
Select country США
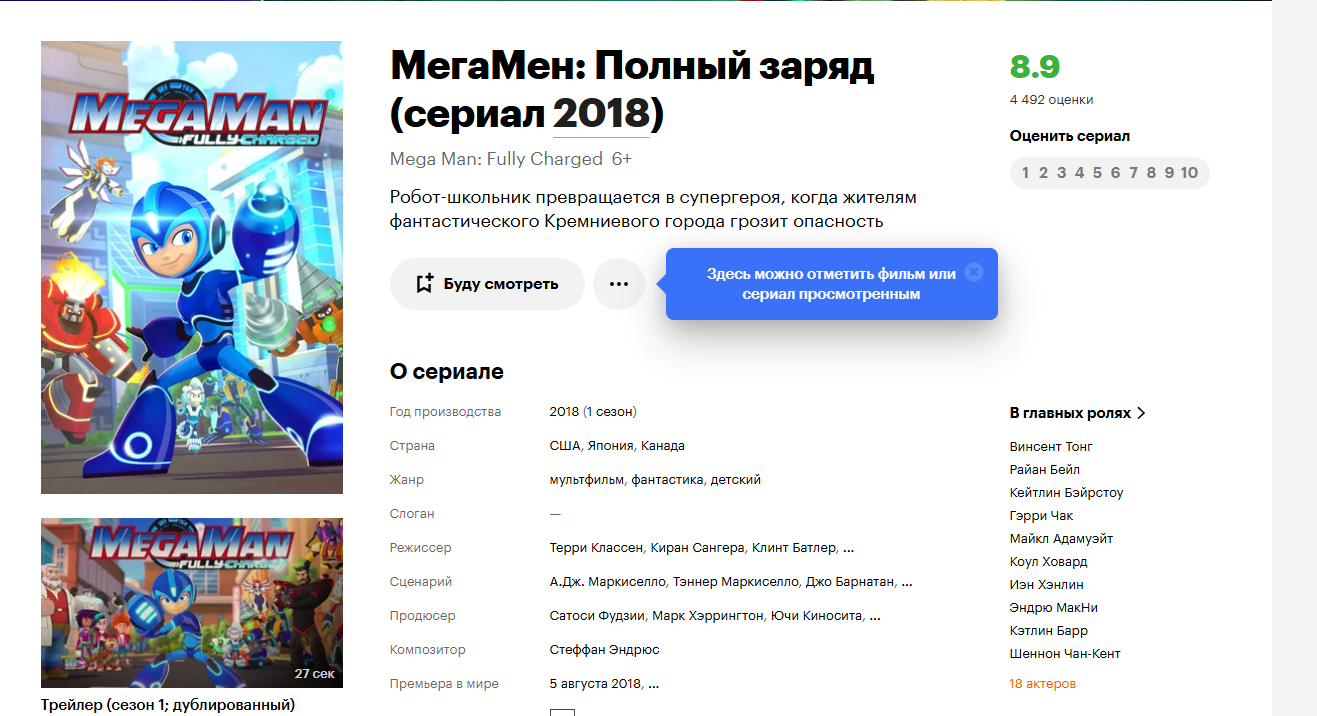(x=565, y=446)
